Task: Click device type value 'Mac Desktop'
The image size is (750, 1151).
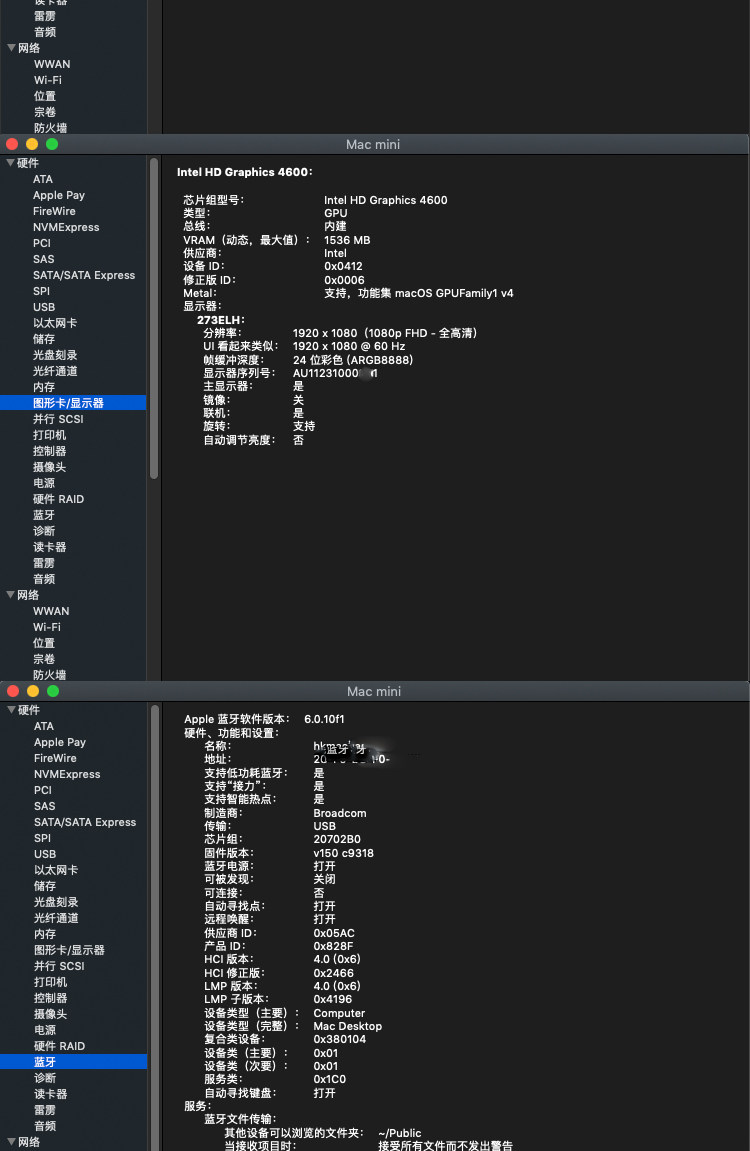Action: [x=348, y=1026]
